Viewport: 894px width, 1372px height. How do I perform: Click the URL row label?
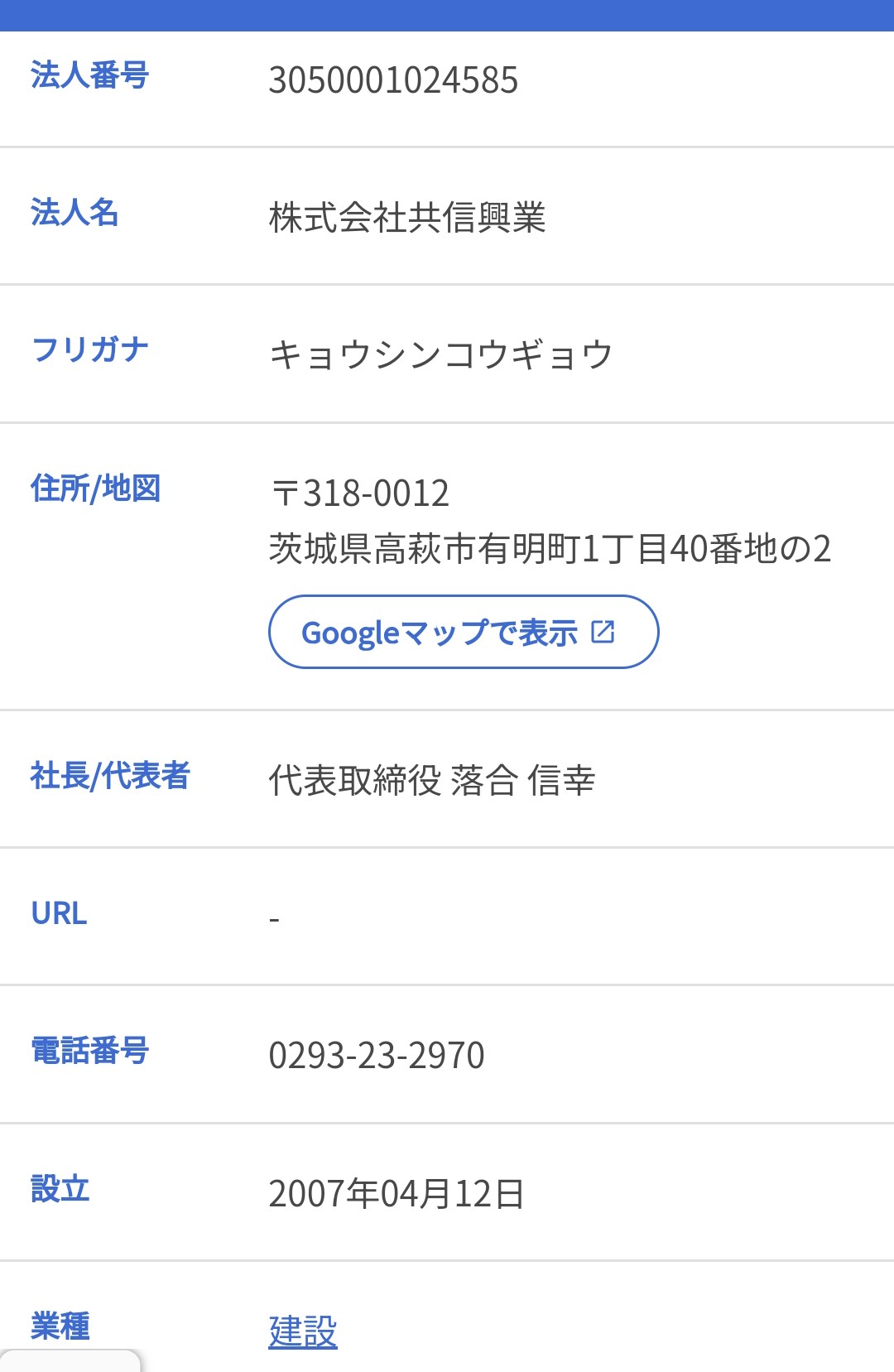tap(59, 913)
